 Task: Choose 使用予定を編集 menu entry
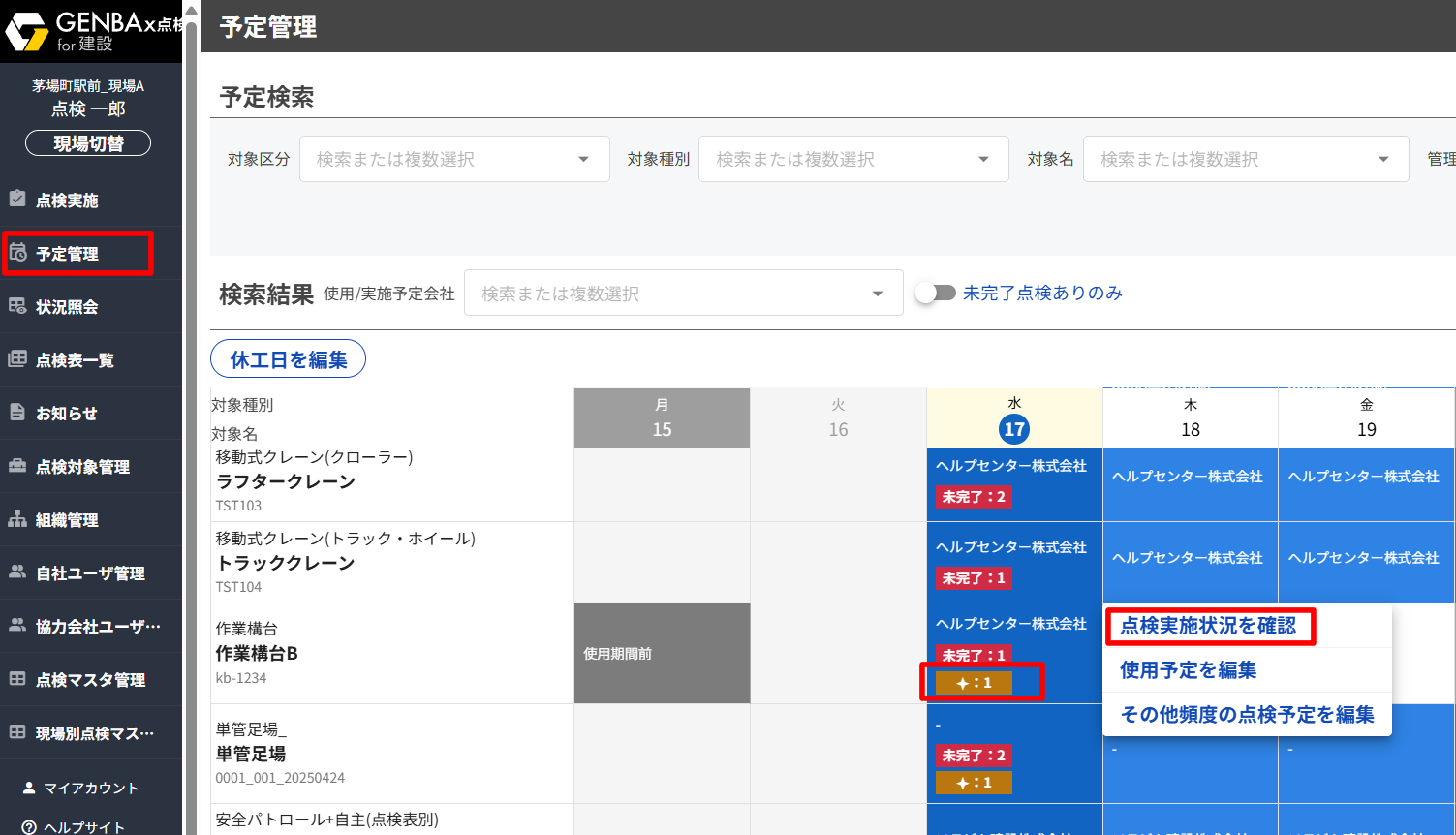coord(1188,670)
